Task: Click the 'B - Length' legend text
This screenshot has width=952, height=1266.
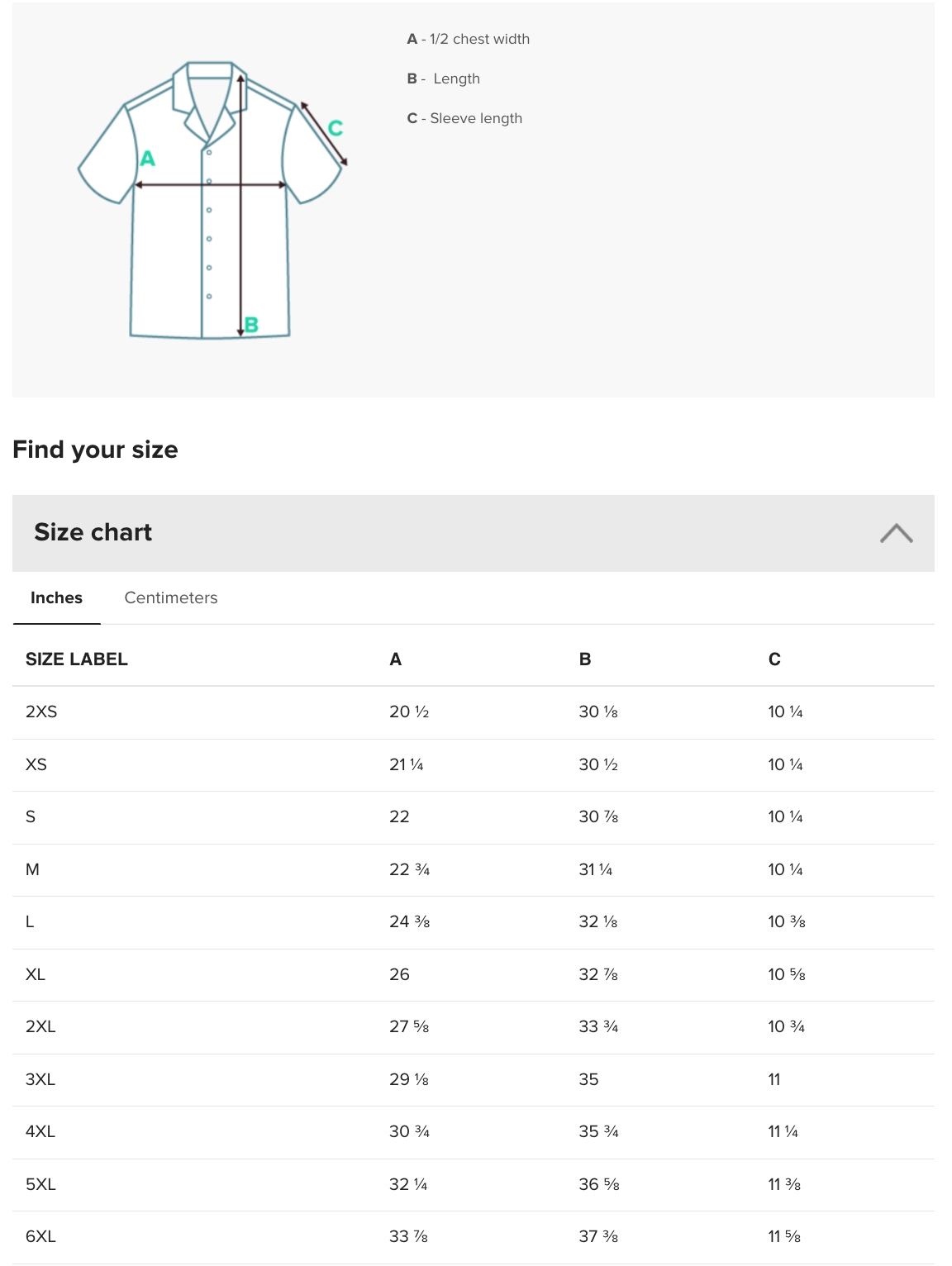Action: [444, 79]
